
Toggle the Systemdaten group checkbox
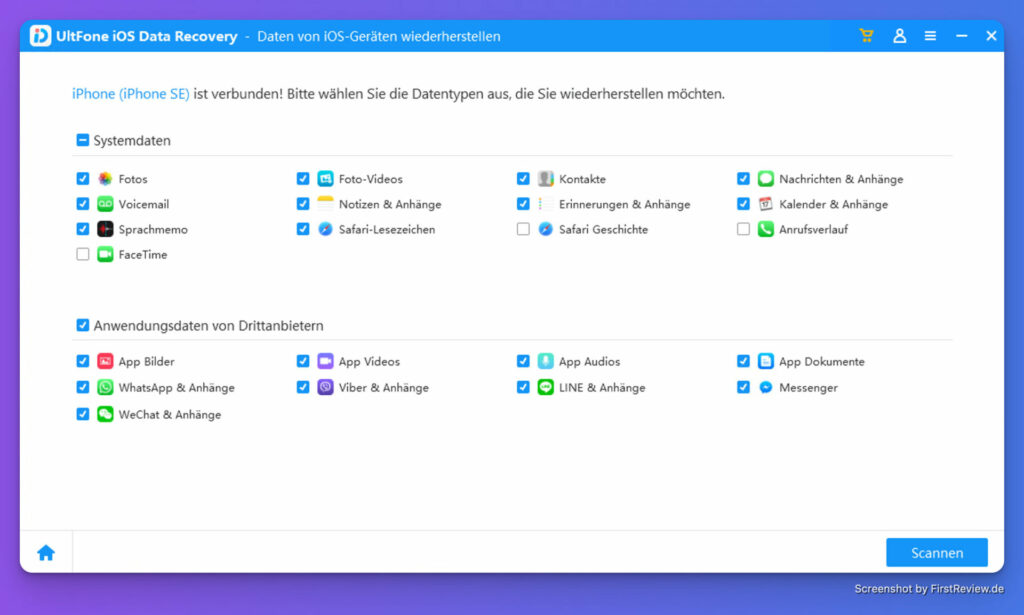[82, 140]
